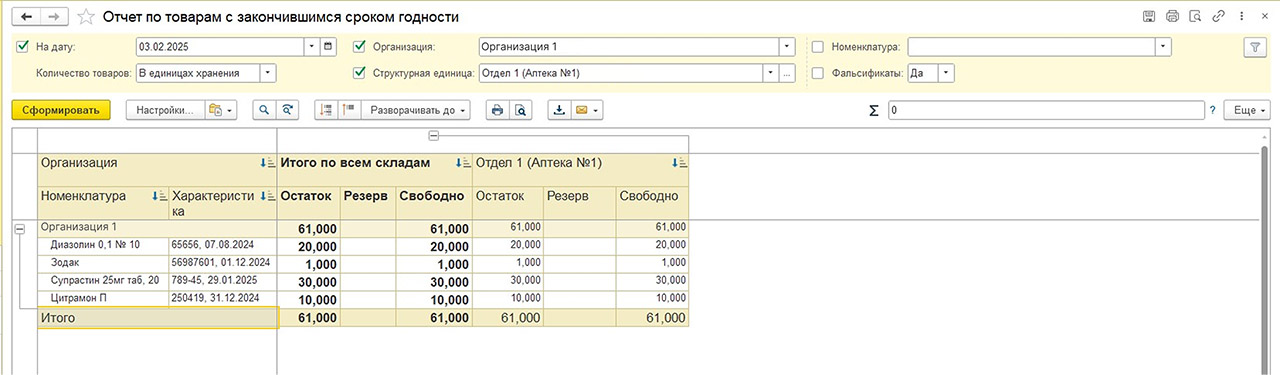Go back with the left arrow button
The image size is (1280, 375).
point(25,17)
